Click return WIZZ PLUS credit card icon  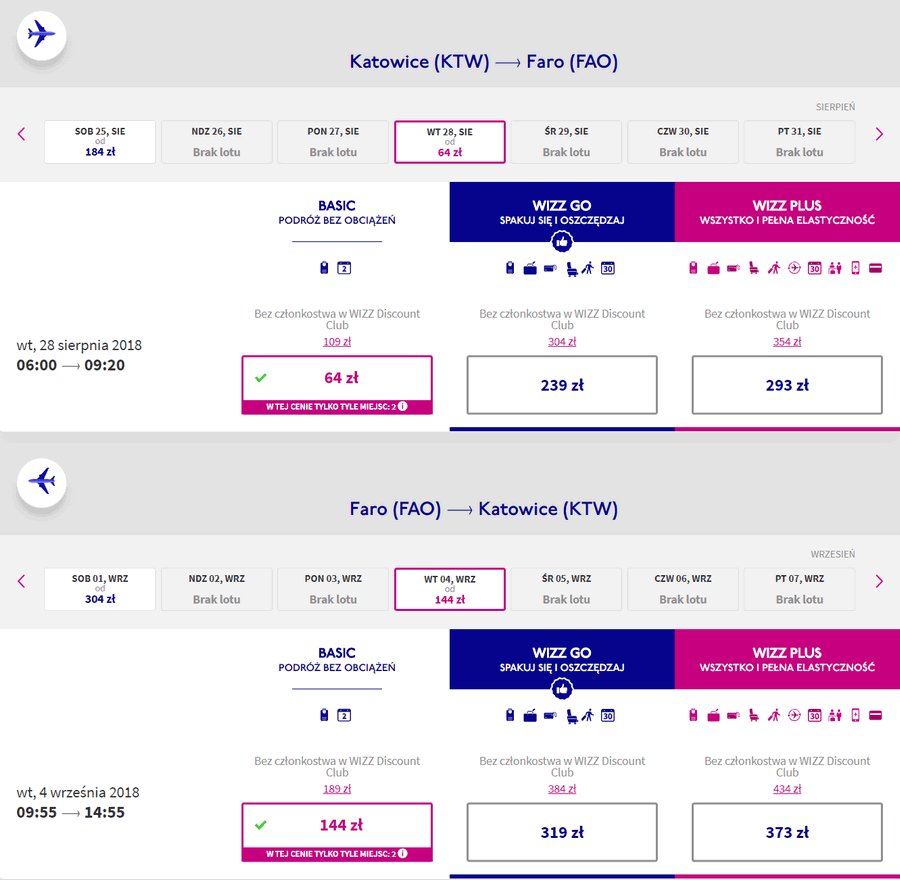click(x=875, y=715)
